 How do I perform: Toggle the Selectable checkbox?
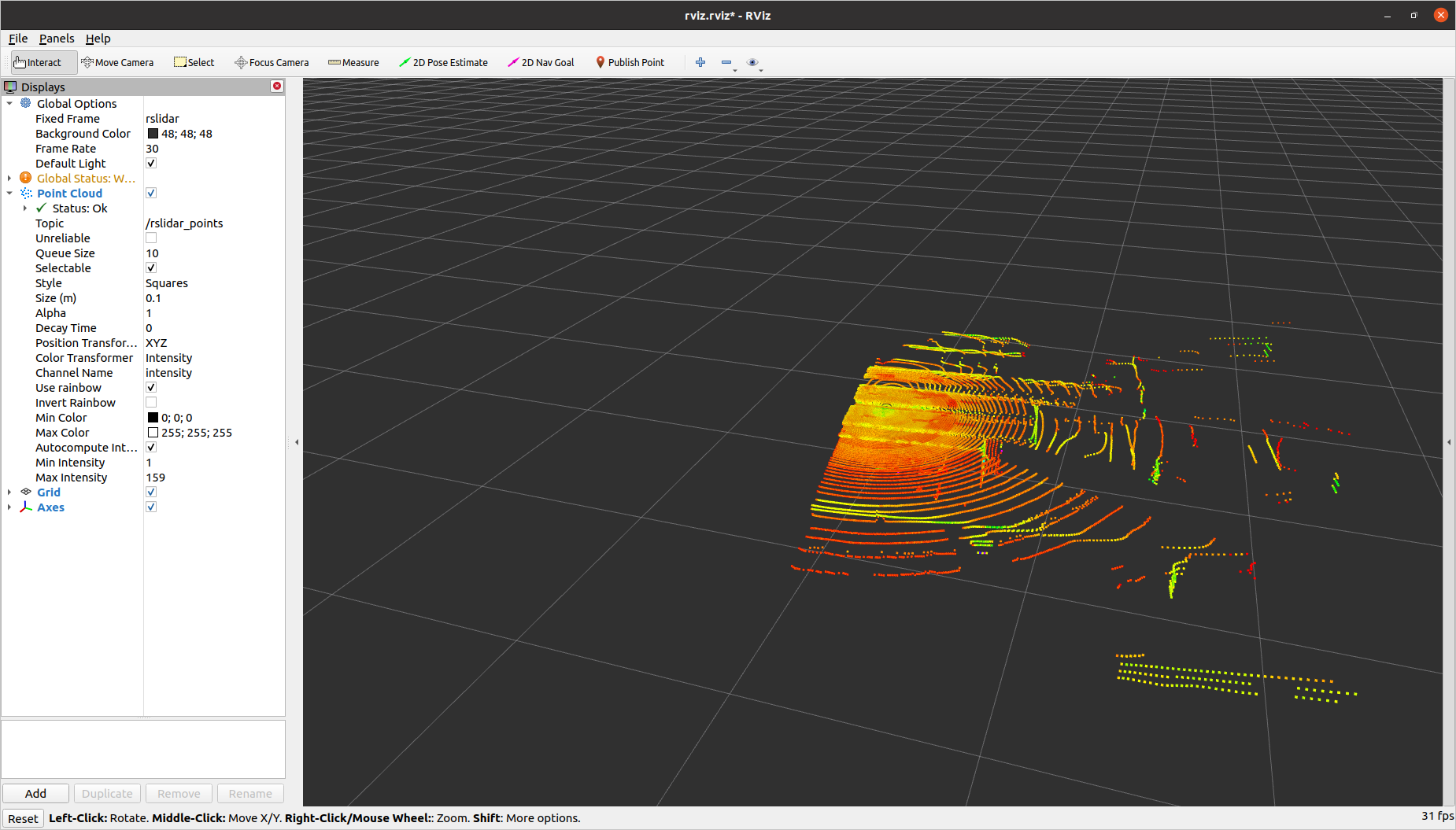pos(151,267)
